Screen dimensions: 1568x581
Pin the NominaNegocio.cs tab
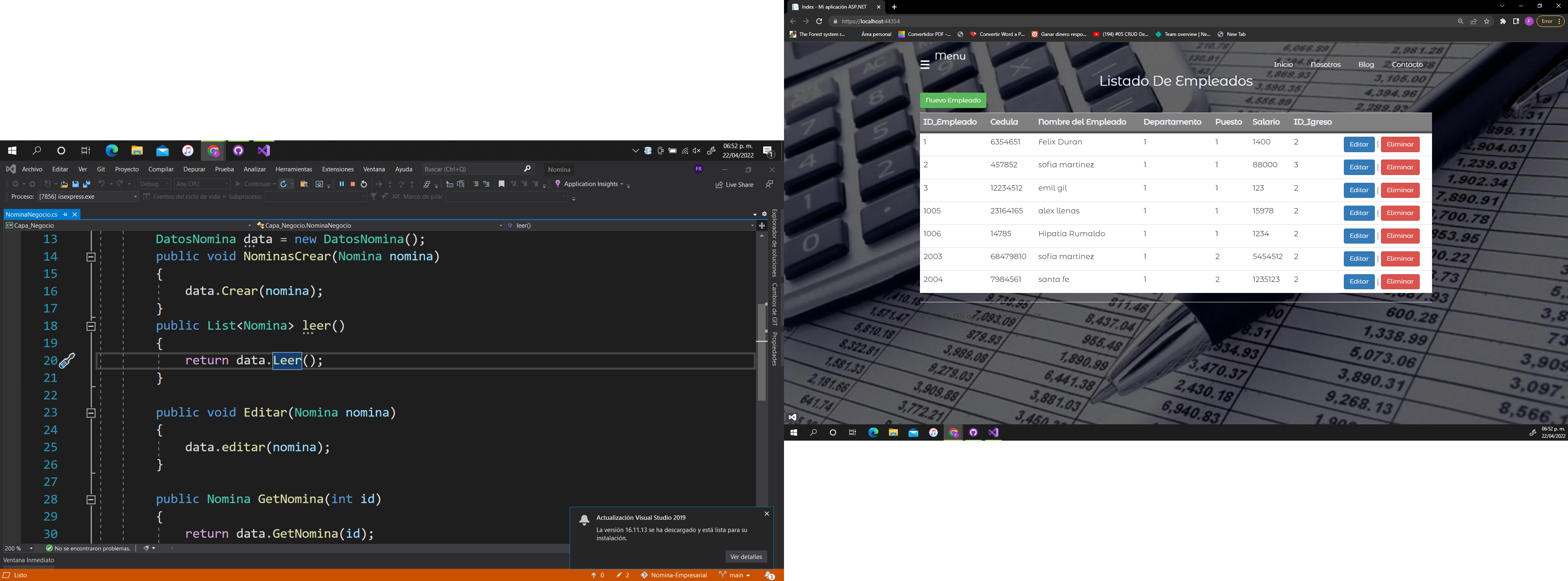65,215
